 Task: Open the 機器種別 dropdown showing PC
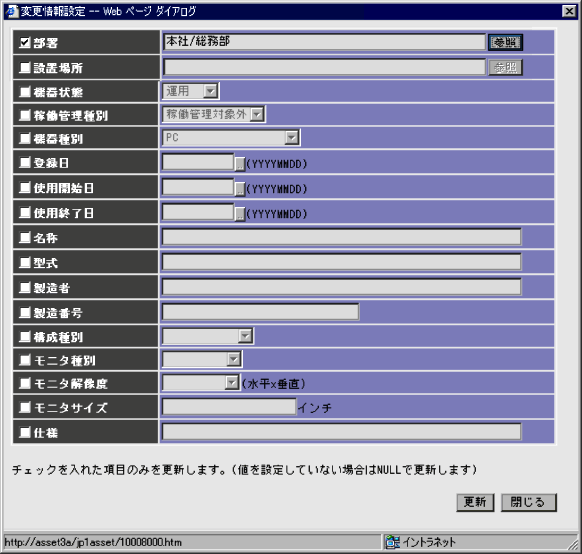click(231, 138)
